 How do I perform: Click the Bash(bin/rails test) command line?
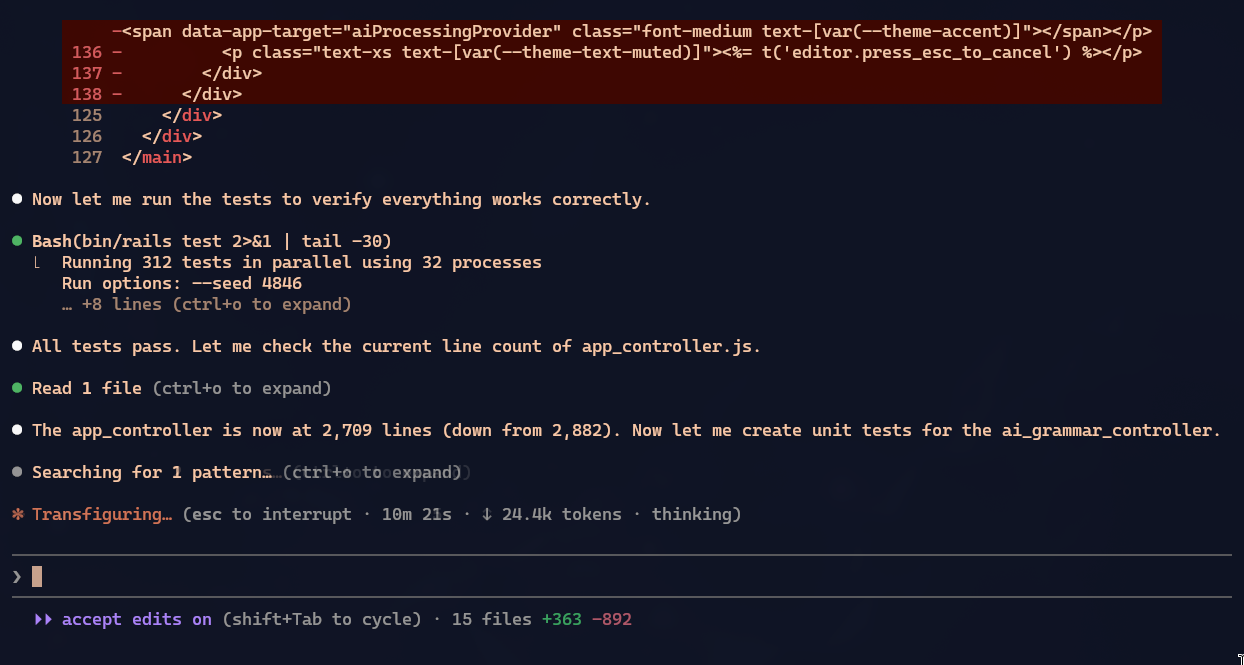[211, 241]
